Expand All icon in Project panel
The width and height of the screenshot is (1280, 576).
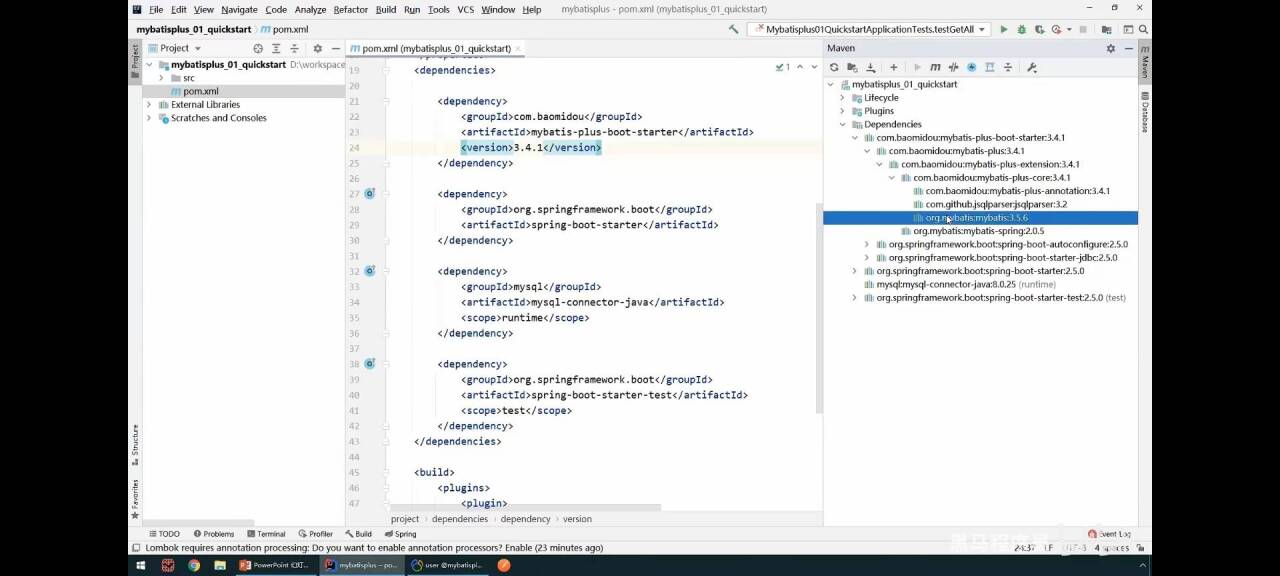(x=276, y=48)
